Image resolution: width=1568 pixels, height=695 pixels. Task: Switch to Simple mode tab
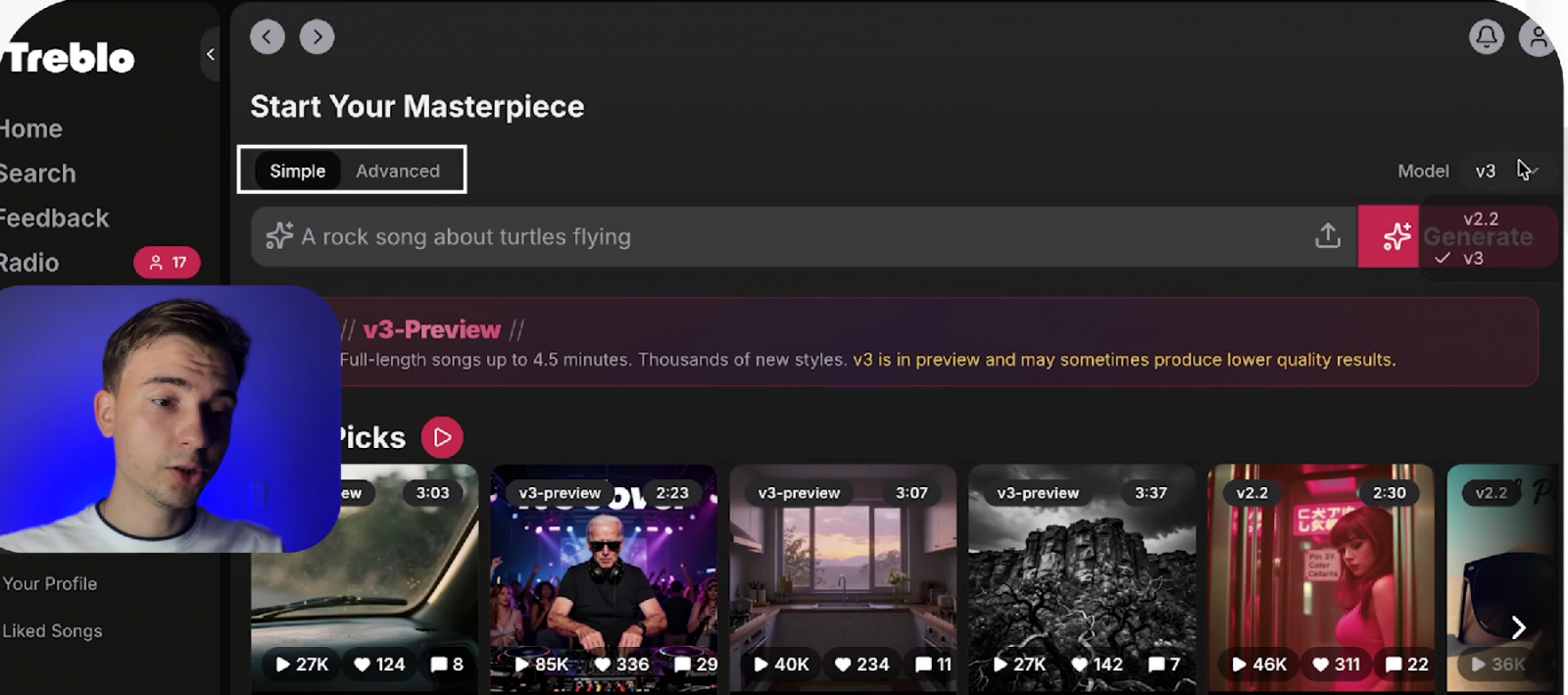[298, 171]
